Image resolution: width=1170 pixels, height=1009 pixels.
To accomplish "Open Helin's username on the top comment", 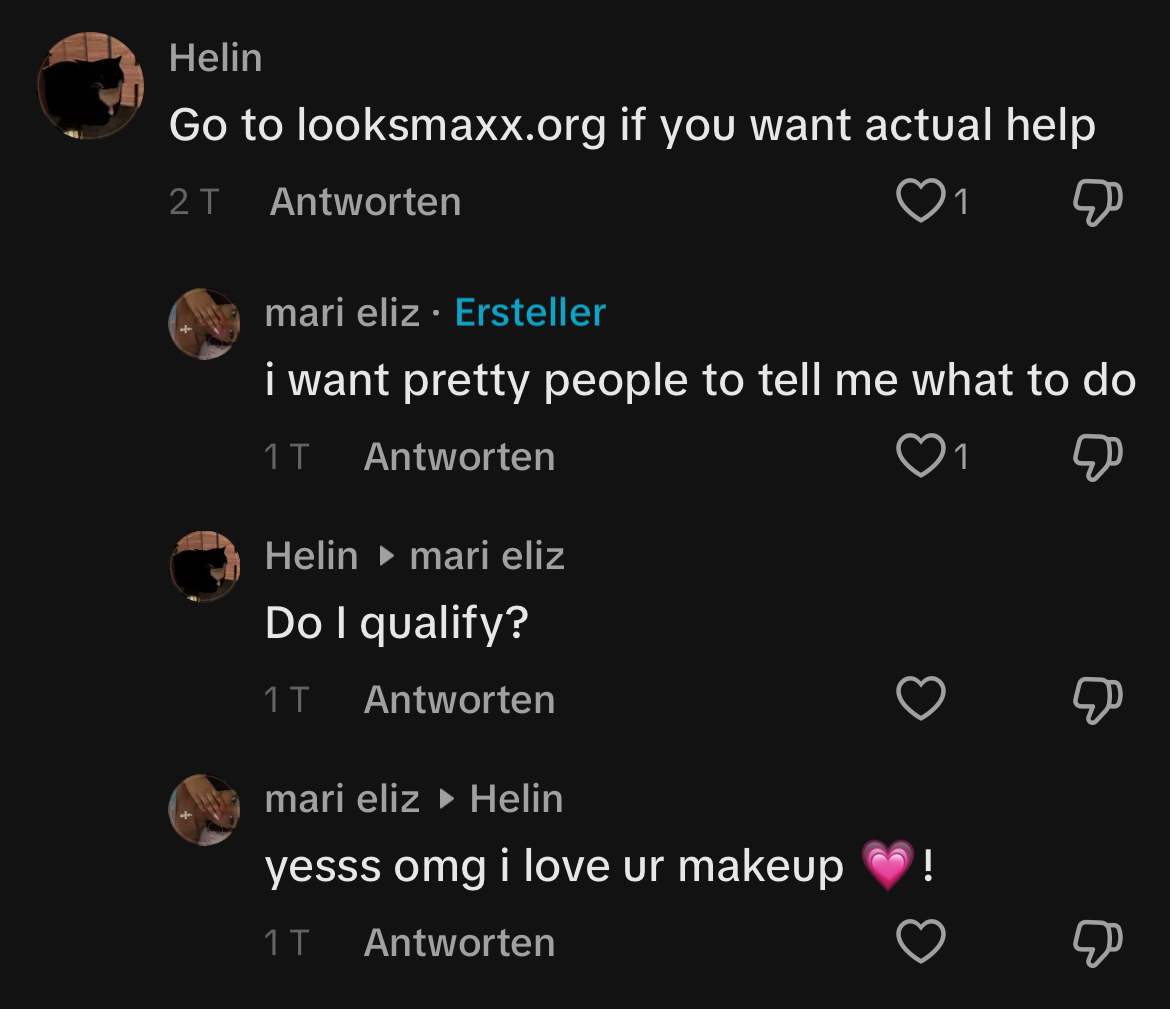I will 216,58.
